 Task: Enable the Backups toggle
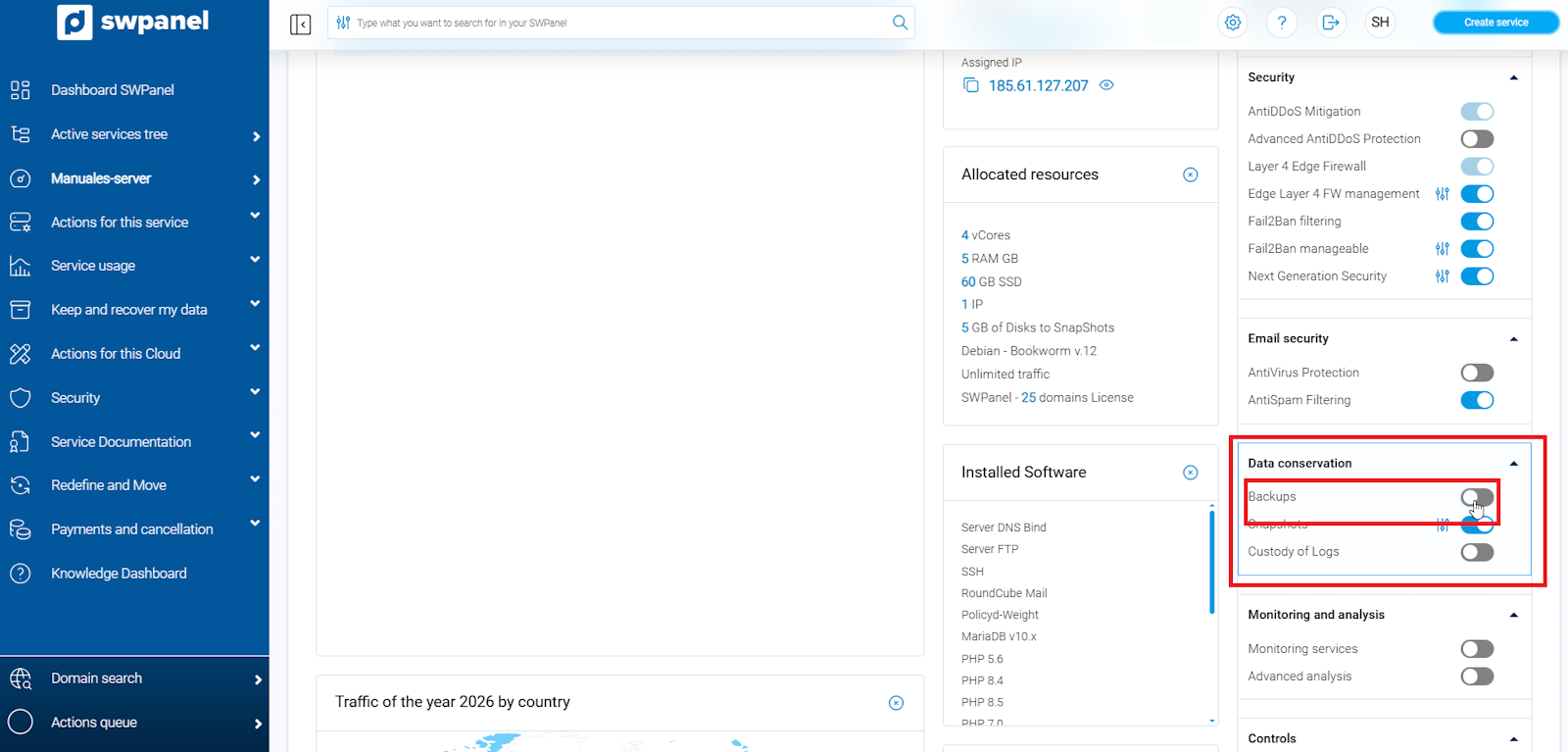1477,497
